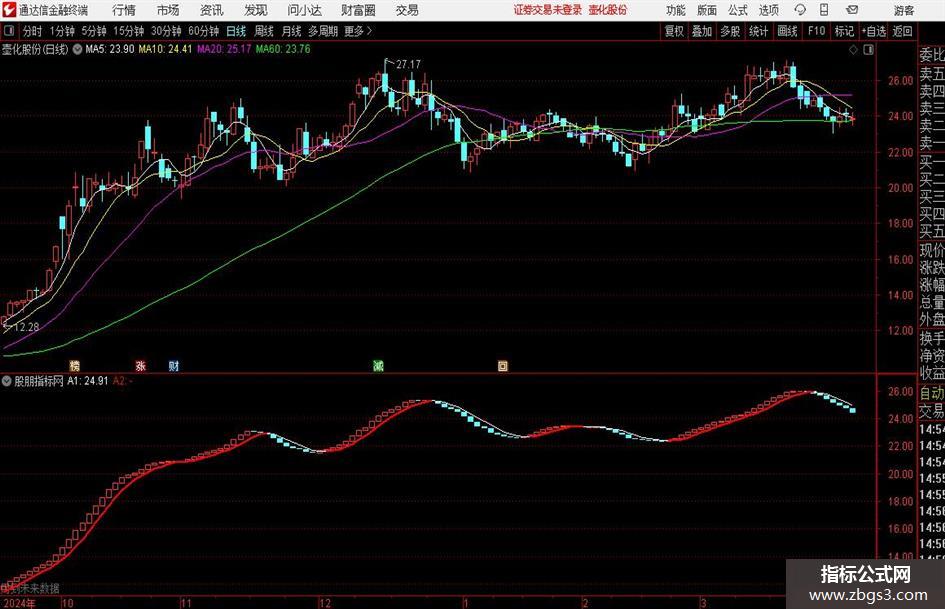This screenshot has width=945, height=609.
Task: Expand the 股朋指标网 sub-indicator settings circle icon
Action: 7,381
